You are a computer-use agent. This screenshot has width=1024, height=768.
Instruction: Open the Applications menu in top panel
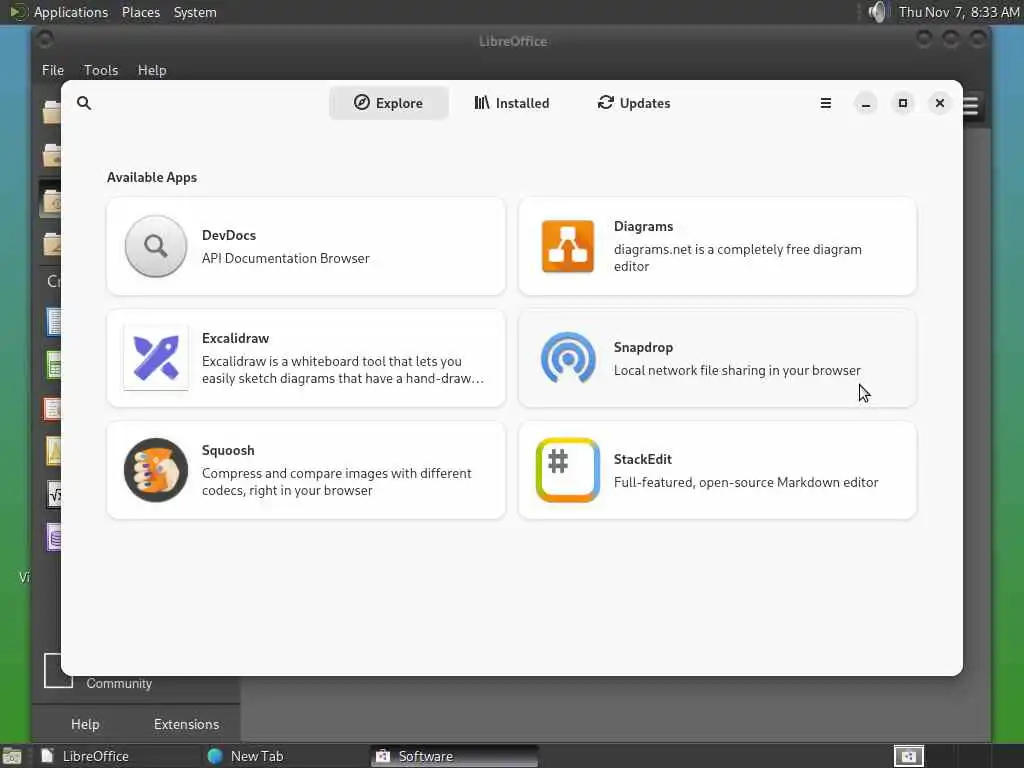click(59, 12)
